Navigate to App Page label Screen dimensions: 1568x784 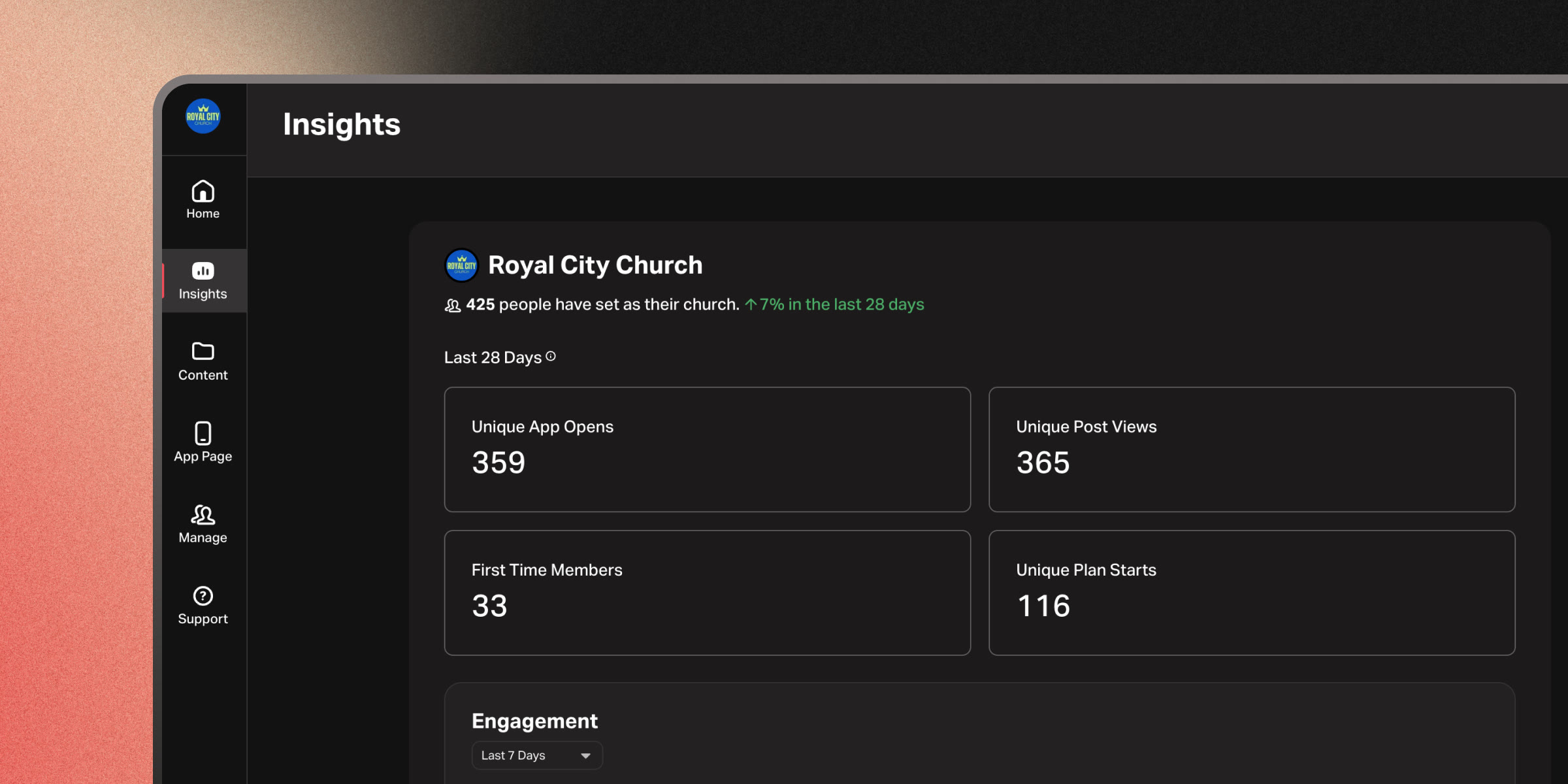coord(203,457)
